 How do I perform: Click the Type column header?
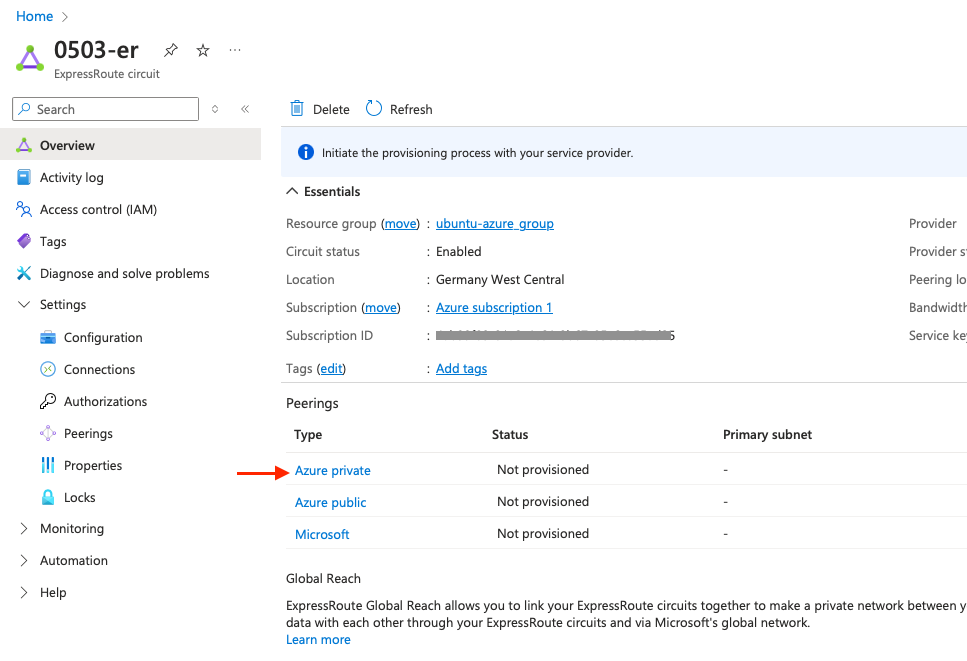308,435
